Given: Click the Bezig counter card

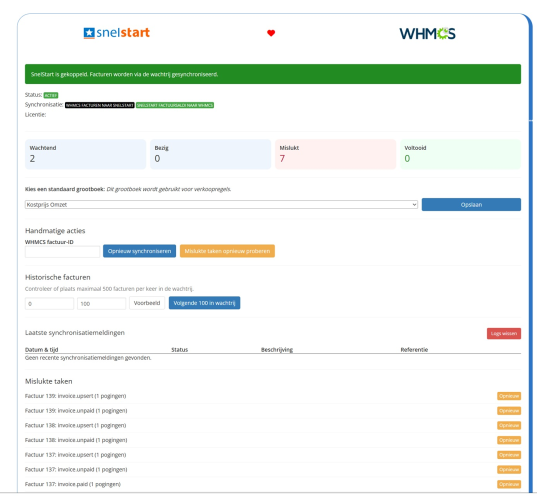Looking at the screenshot, I should tap(210, 154).
